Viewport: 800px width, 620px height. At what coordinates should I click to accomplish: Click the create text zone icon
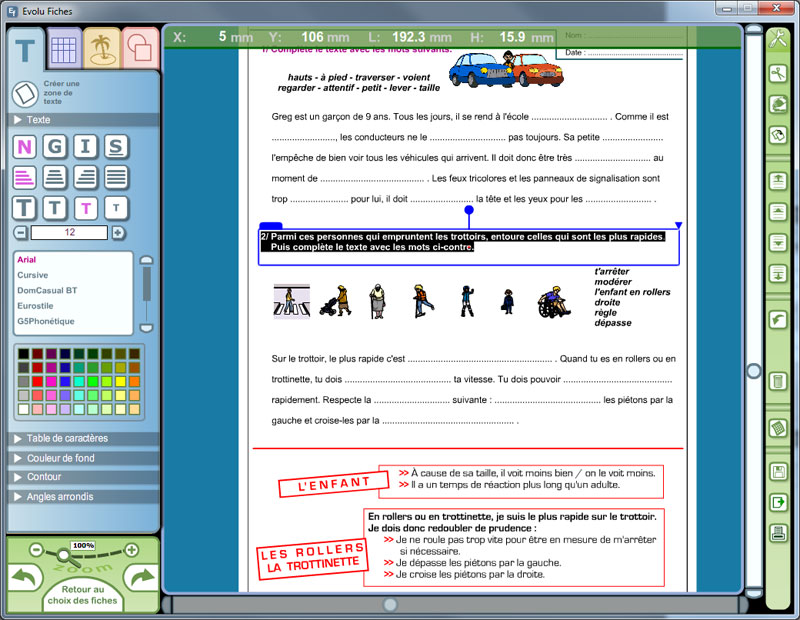point(25,94)
